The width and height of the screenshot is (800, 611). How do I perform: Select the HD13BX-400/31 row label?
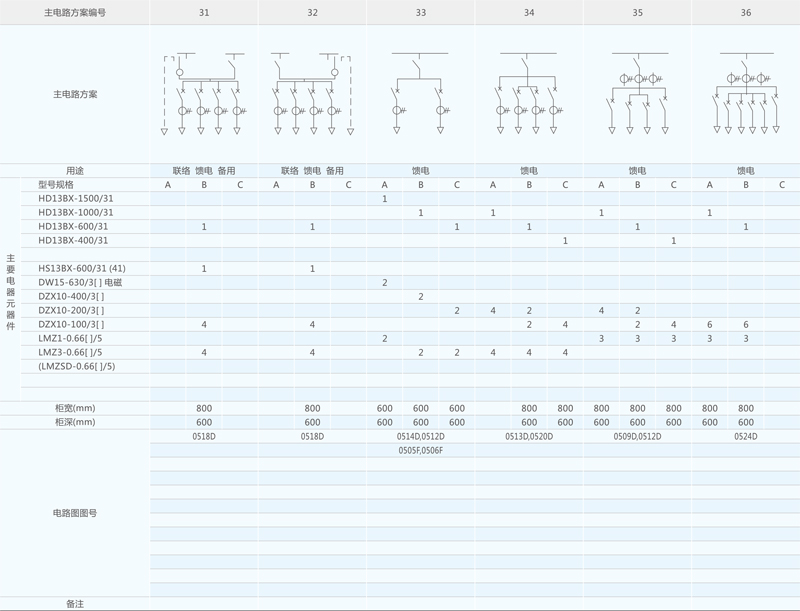73,241
